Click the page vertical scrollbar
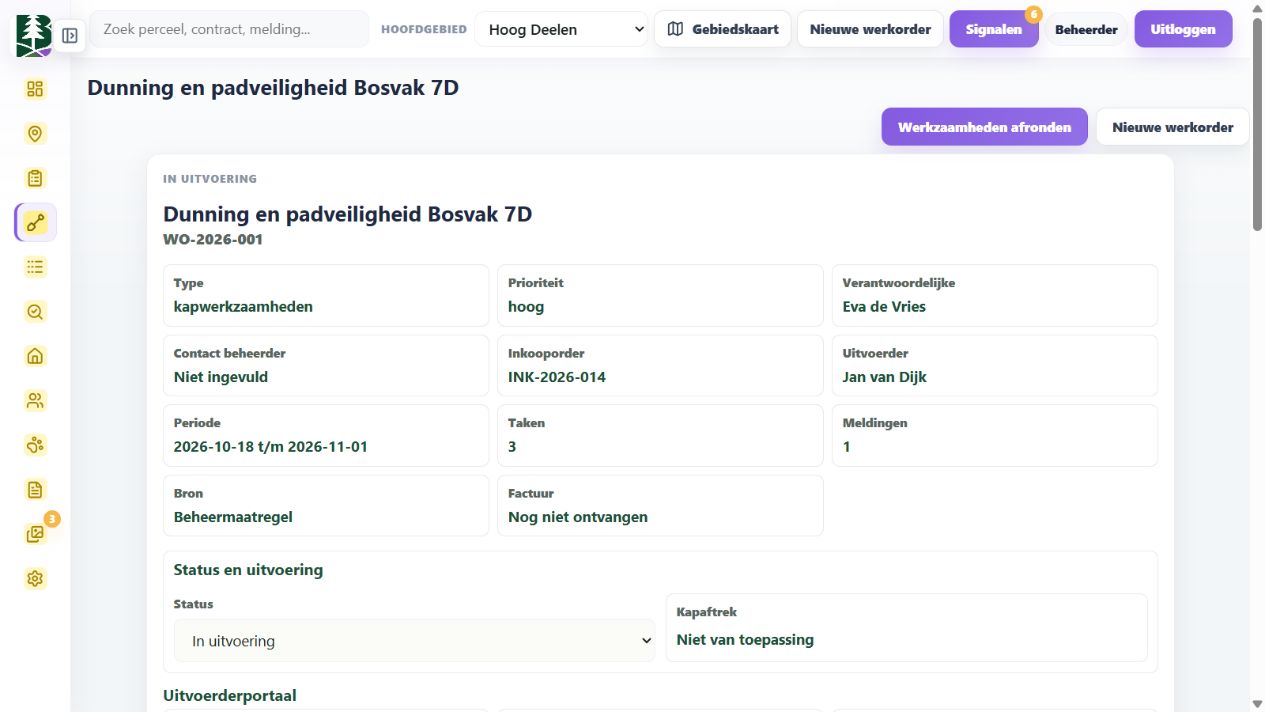 coord(1257,125)
